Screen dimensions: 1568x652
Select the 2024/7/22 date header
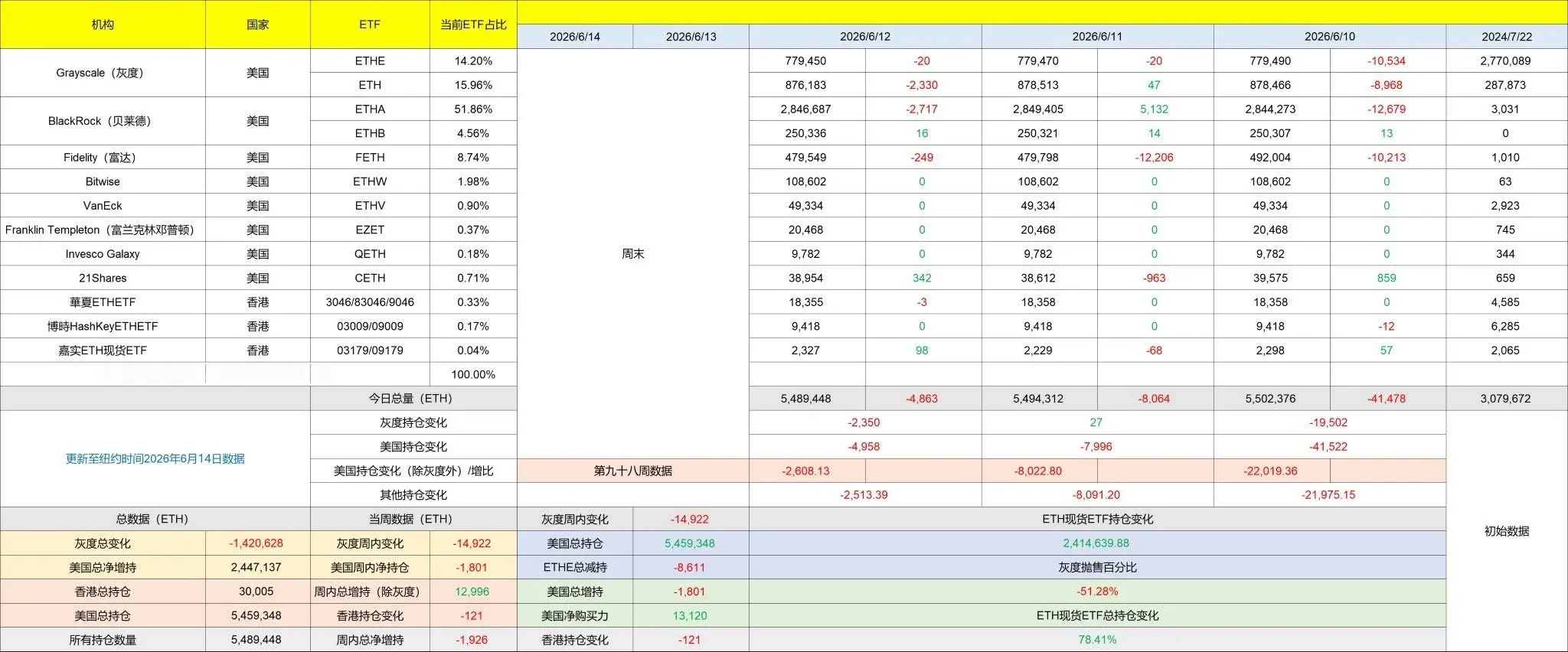pos(1507,37)
